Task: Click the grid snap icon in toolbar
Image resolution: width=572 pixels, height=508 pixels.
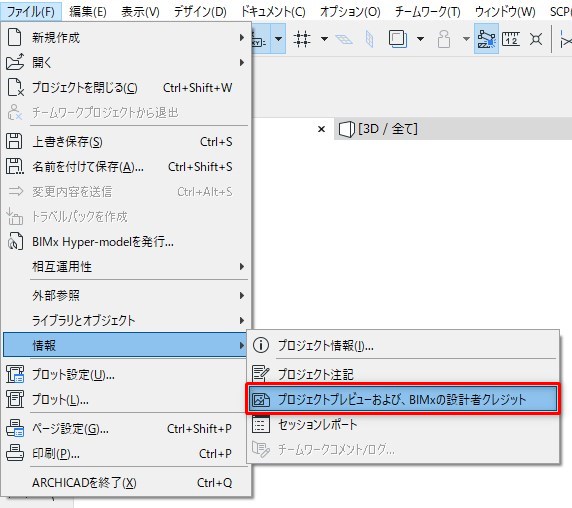Action: point(302,39)
